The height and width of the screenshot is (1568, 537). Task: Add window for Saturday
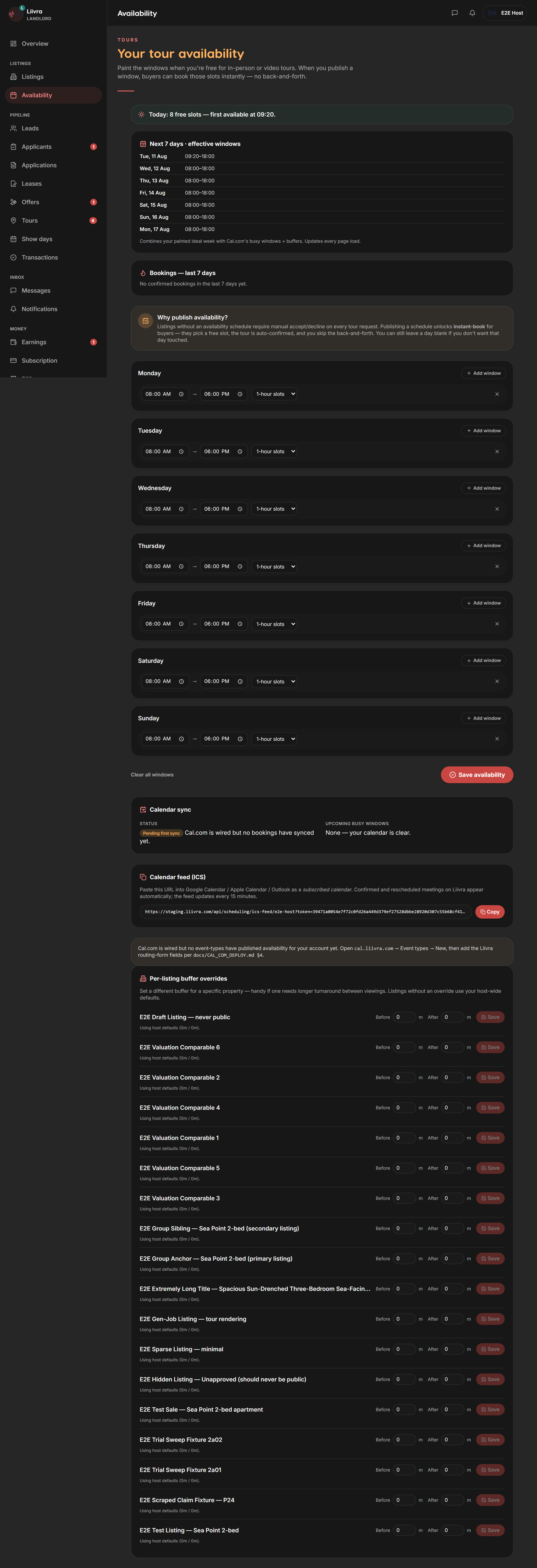(x=484, y=661)
